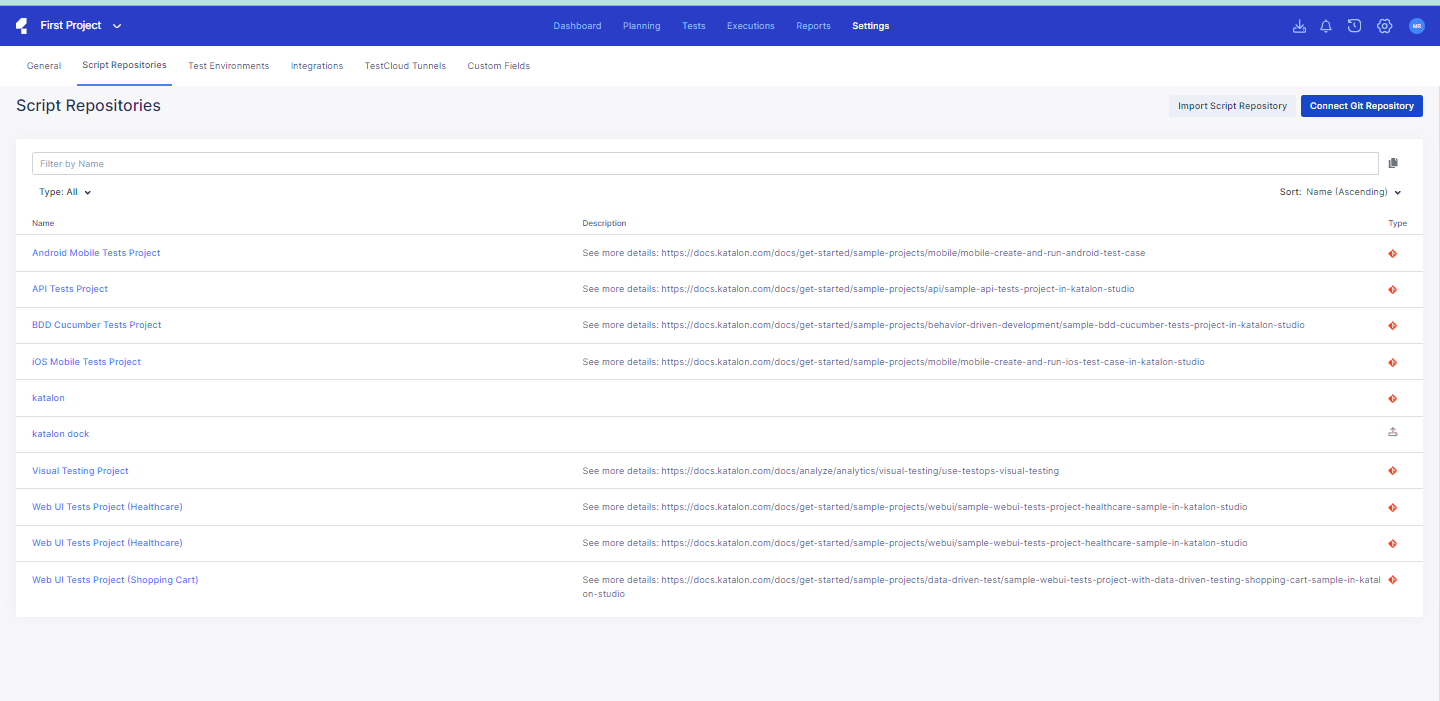Click the Name column header
The width and height of the screenshot is (1440, 701).
43,223
